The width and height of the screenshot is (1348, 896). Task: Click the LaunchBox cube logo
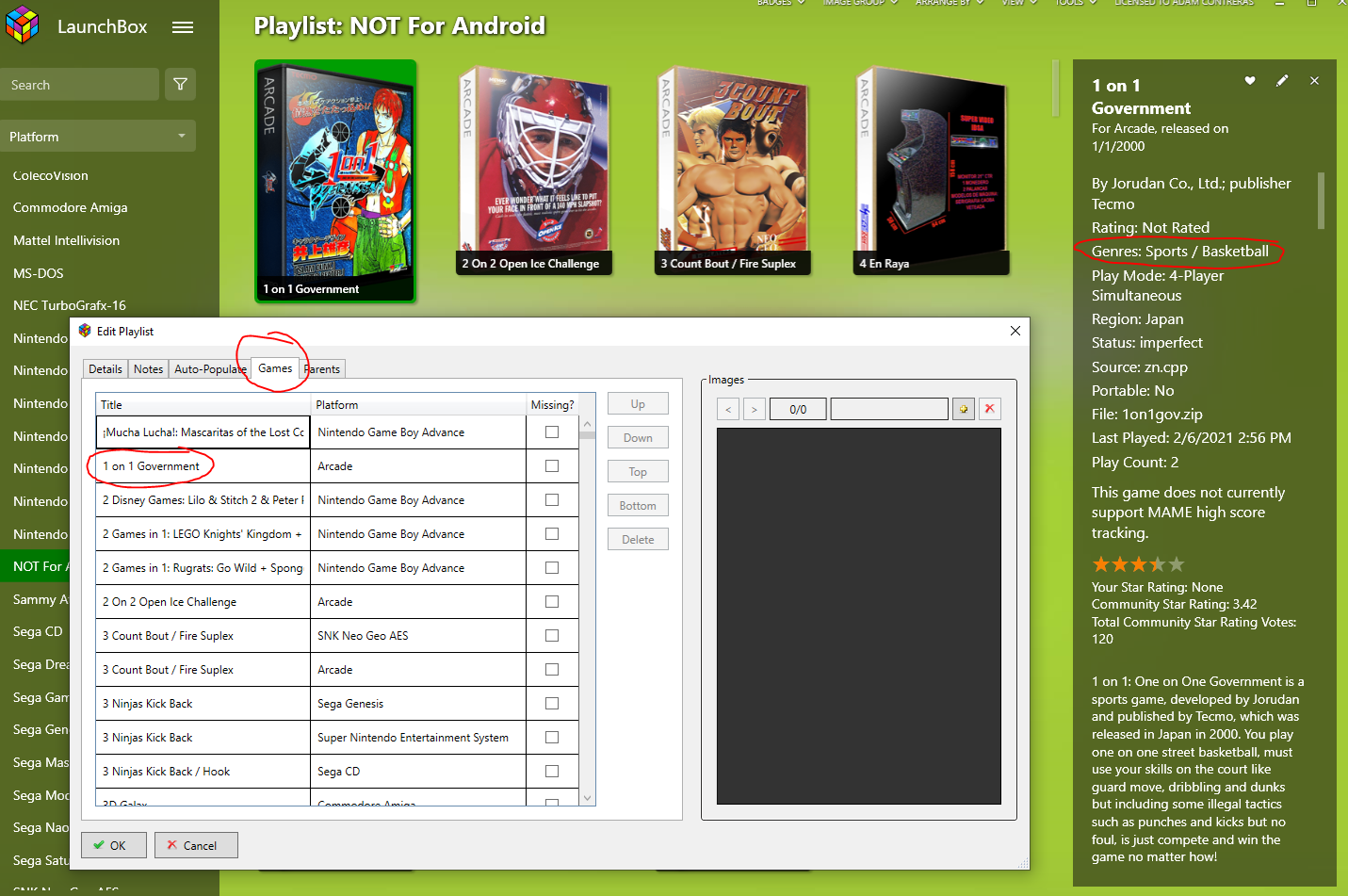point(23,25)
